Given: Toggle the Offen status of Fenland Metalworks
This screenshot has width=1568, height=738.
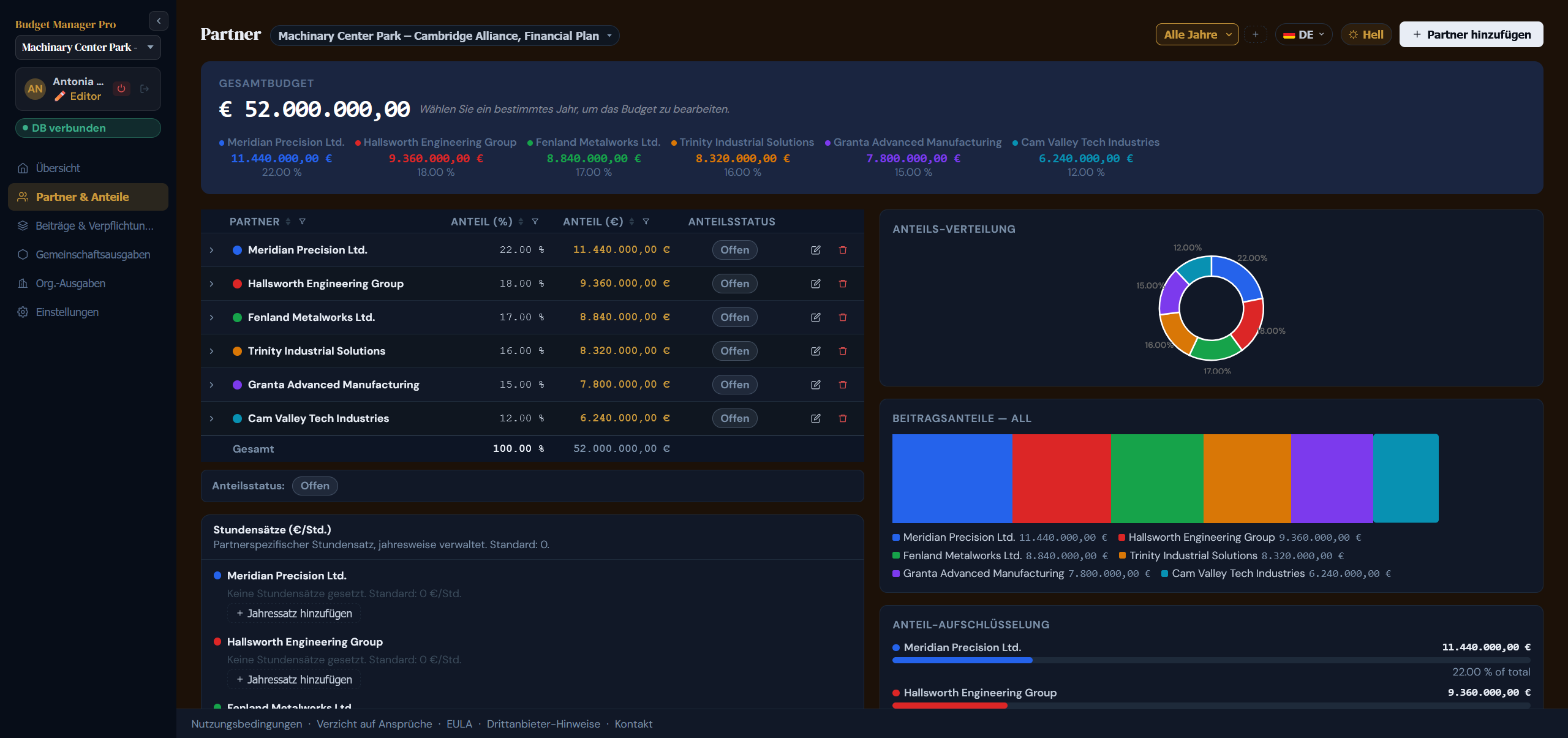Looking at the screenshot, I should click(734, 317).
